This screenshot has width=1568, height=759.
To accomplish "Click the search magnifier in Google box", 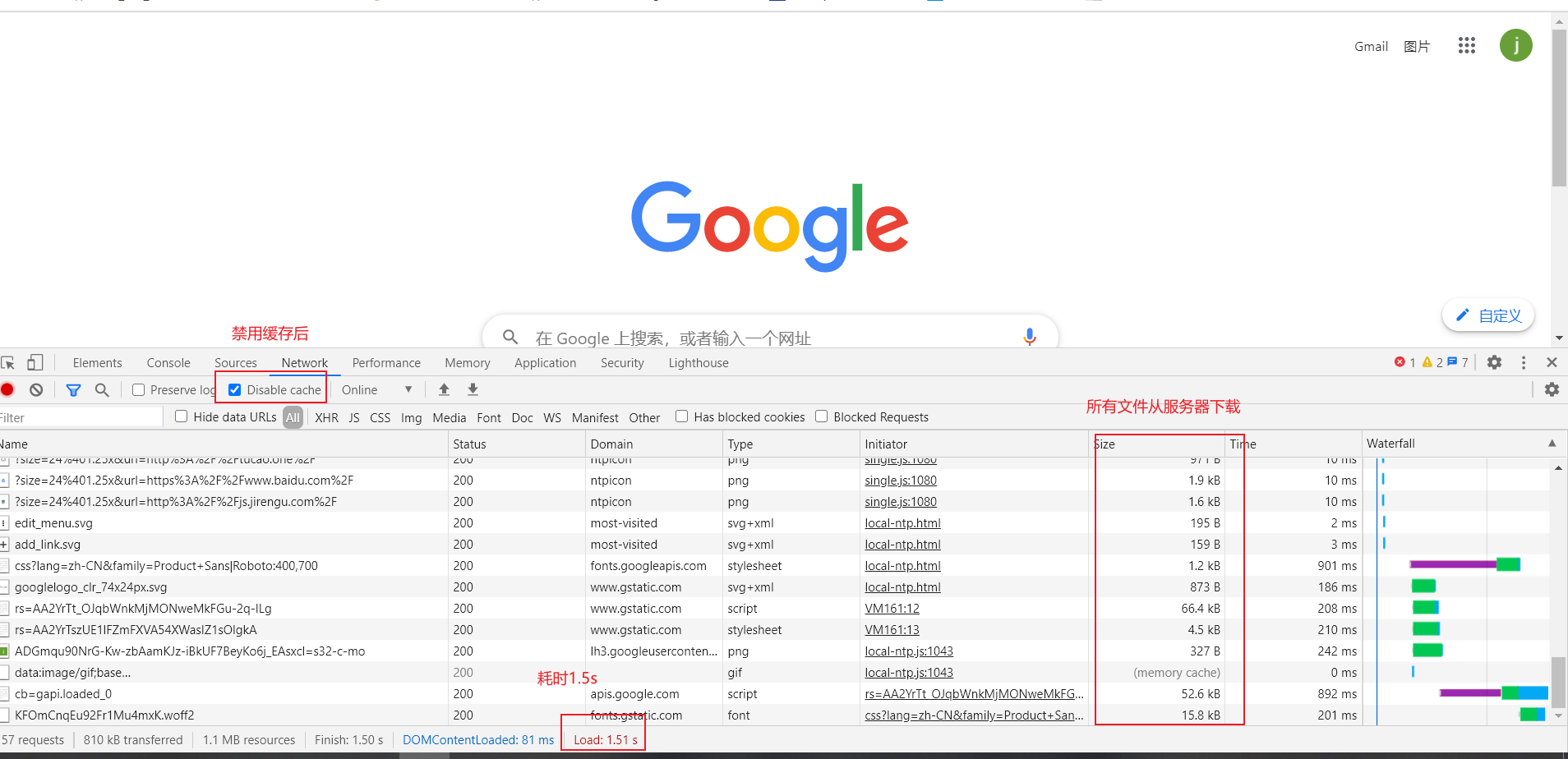I will [x=510, y=337].
